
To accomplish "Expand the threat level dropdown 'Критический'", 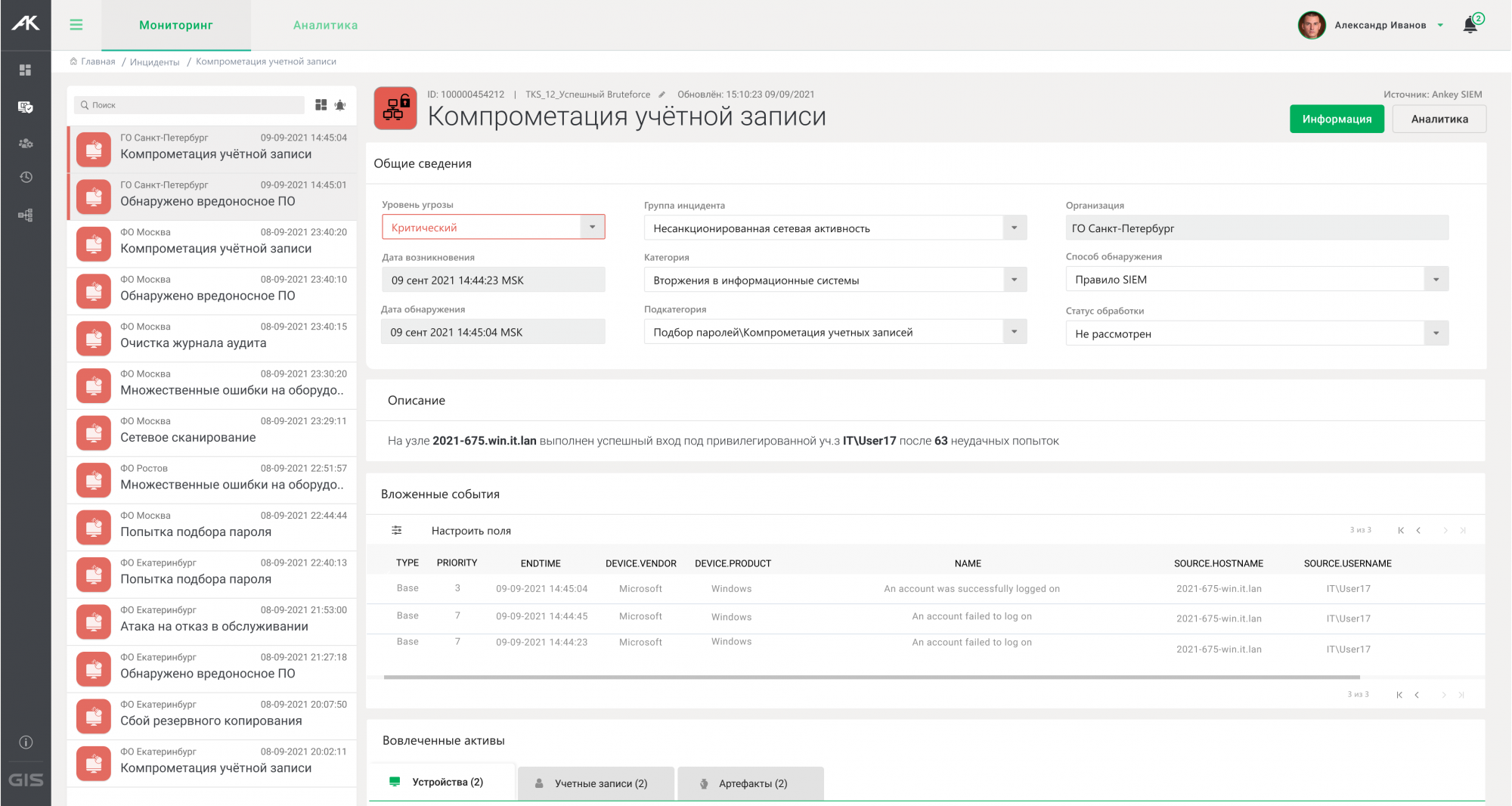I will click(x=592, y=228).
